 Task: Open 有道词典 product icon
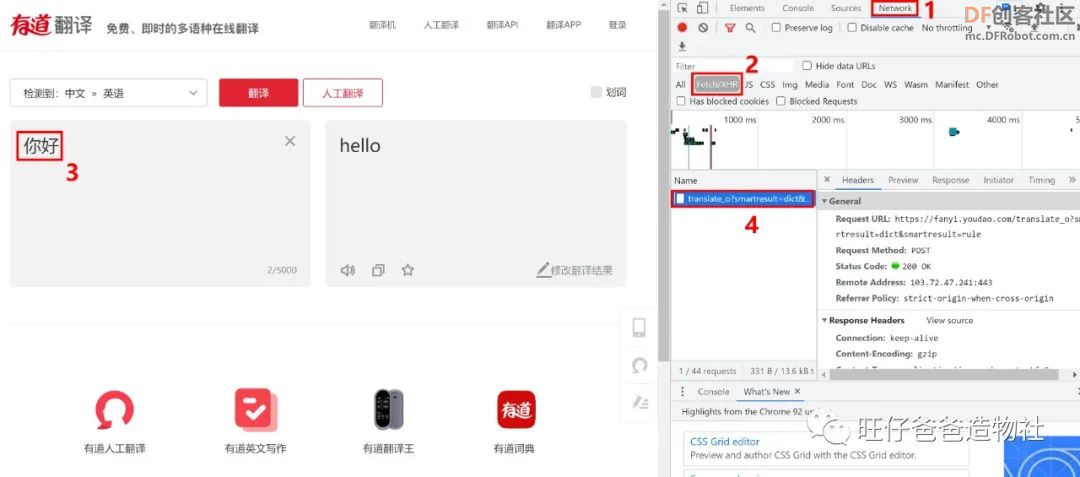click(x=516, y=410)
